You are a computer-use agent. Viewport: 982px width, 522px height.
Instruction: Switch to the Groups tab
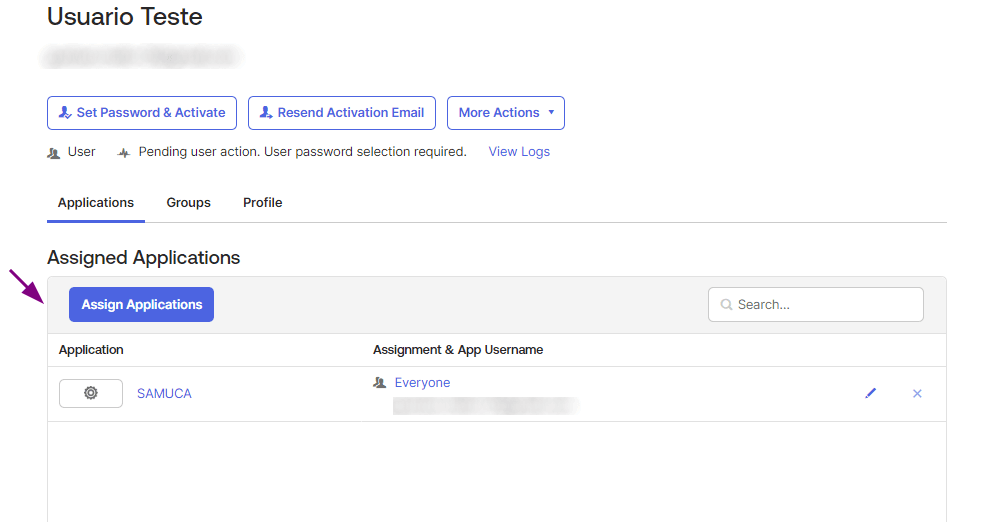coord(188,203)
